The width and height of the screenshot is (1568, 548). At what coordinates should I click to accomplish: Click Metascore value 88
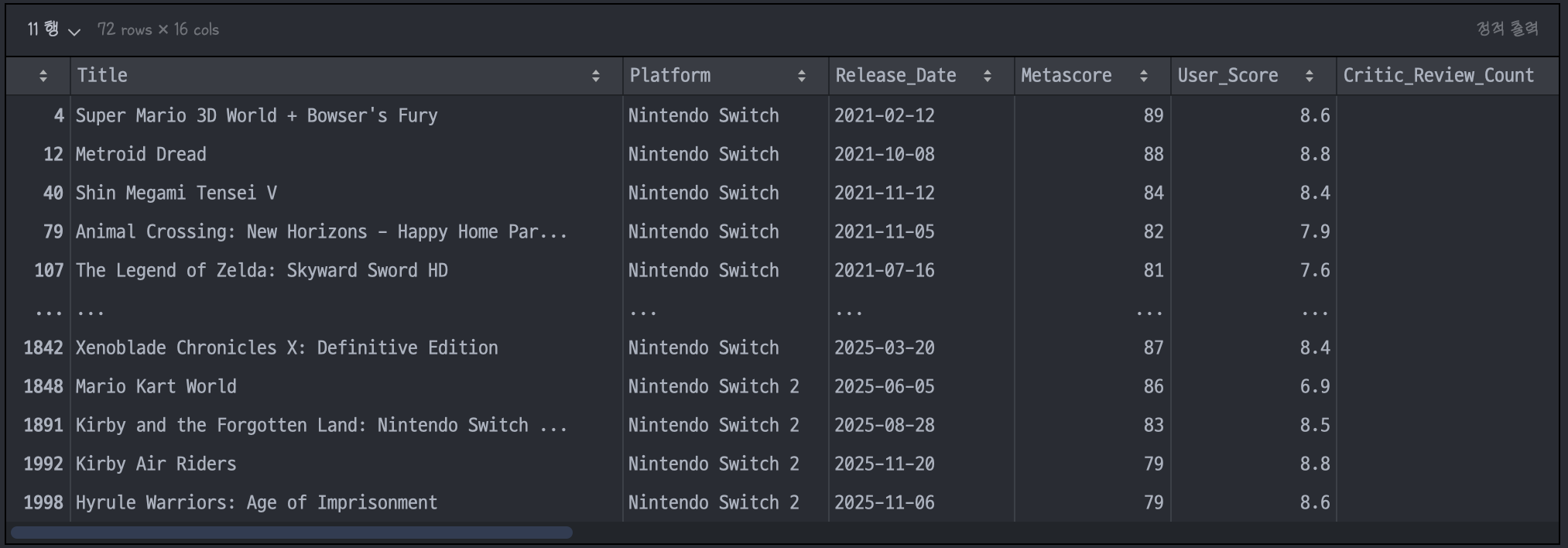coord(1153,154)
